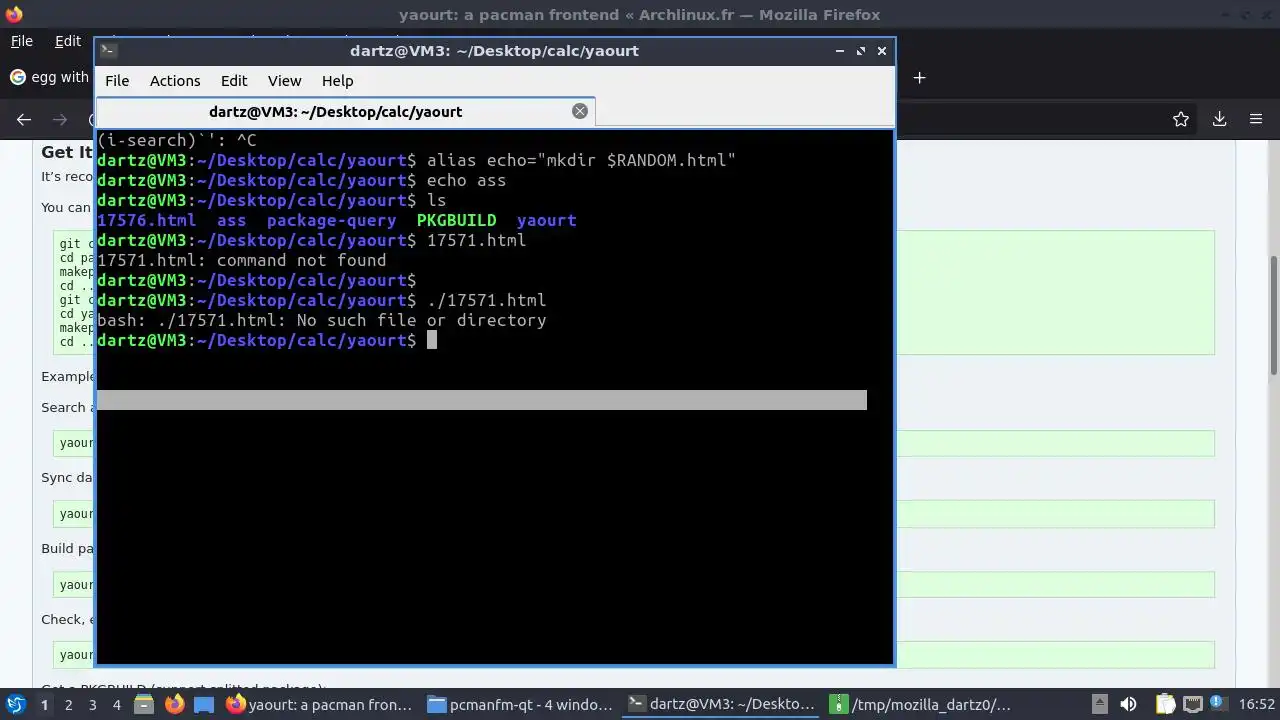1280x720 pixels.
Task: Click the alias echo command line in terminal
Action: coord(417,160)
